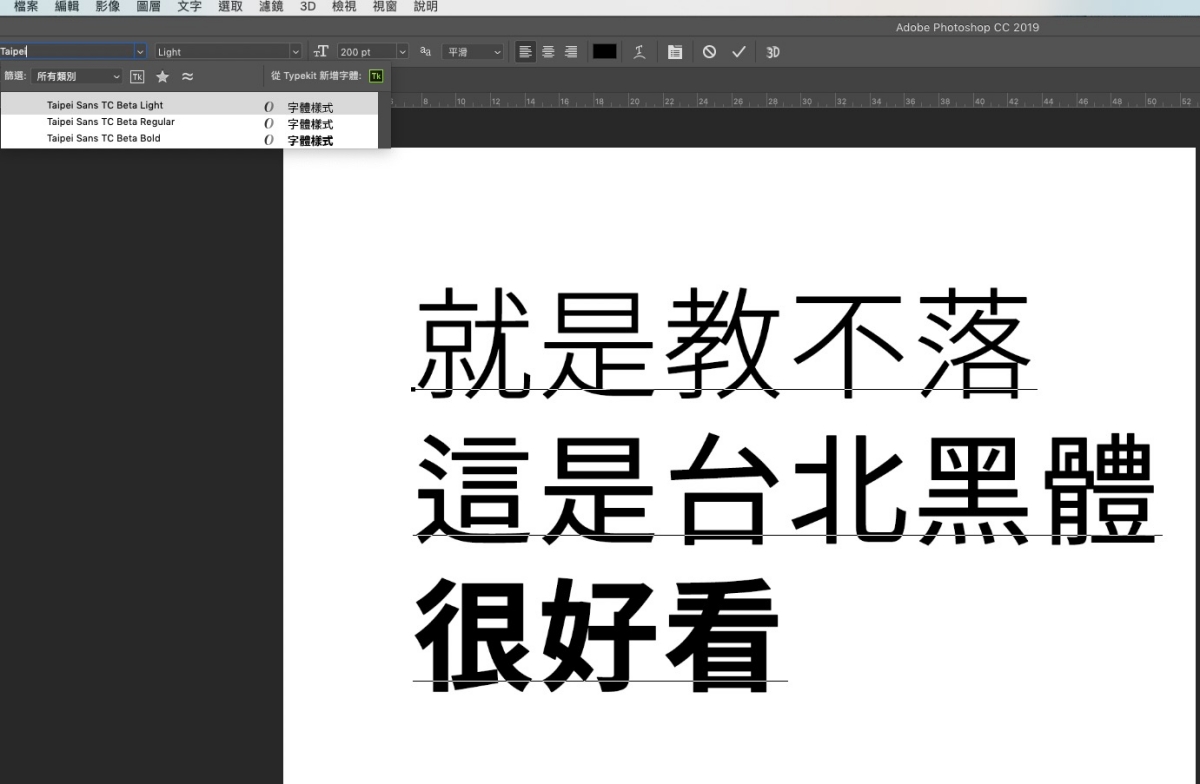Click the 3D text conversion icon
This screenshot has width=1200, height=784.
coord(773,52)
